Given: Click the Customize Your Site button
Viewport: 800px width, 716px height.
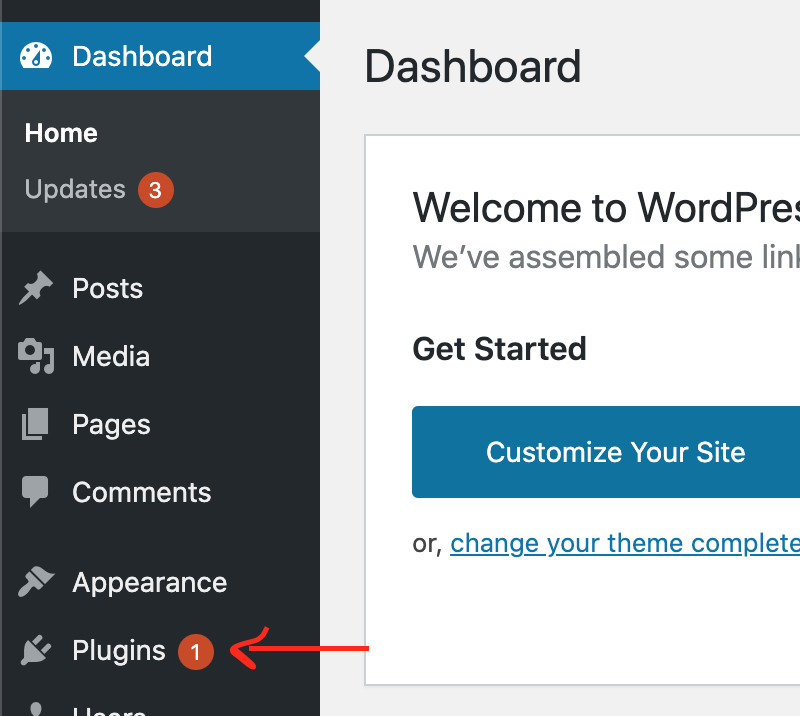Looking at the screenshot, I should [606, 452].
